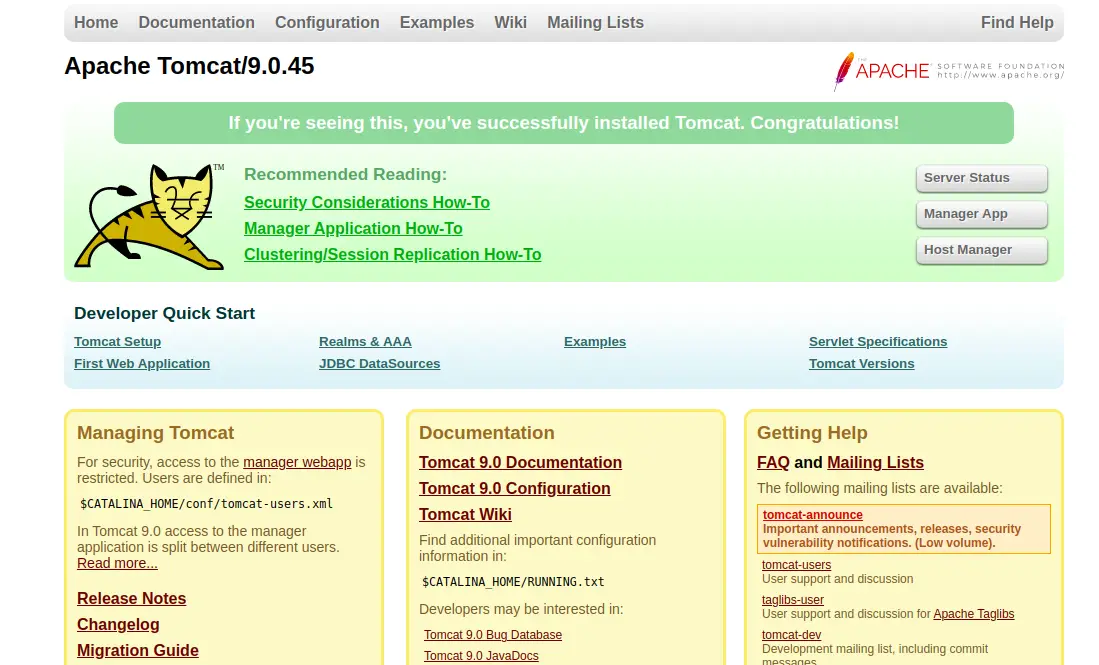Visit the Tomcat Wiki link
Image resolution: width=1099 pixels, height=665 pixels.
[465, 514]
